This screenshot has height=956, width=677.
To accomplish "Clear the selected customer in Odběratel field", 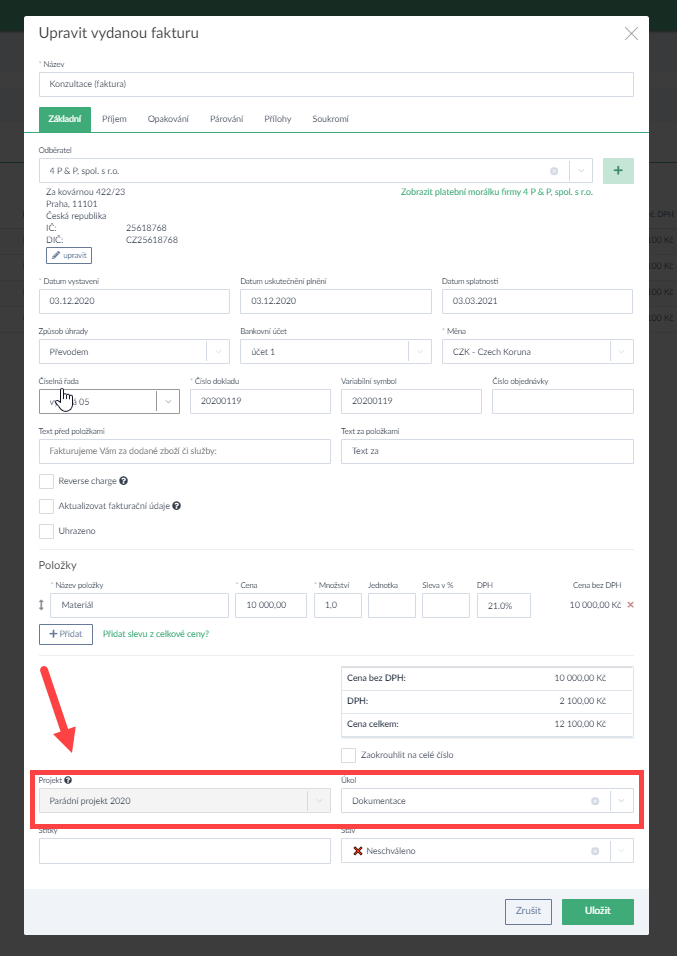I will coord(554,171).
